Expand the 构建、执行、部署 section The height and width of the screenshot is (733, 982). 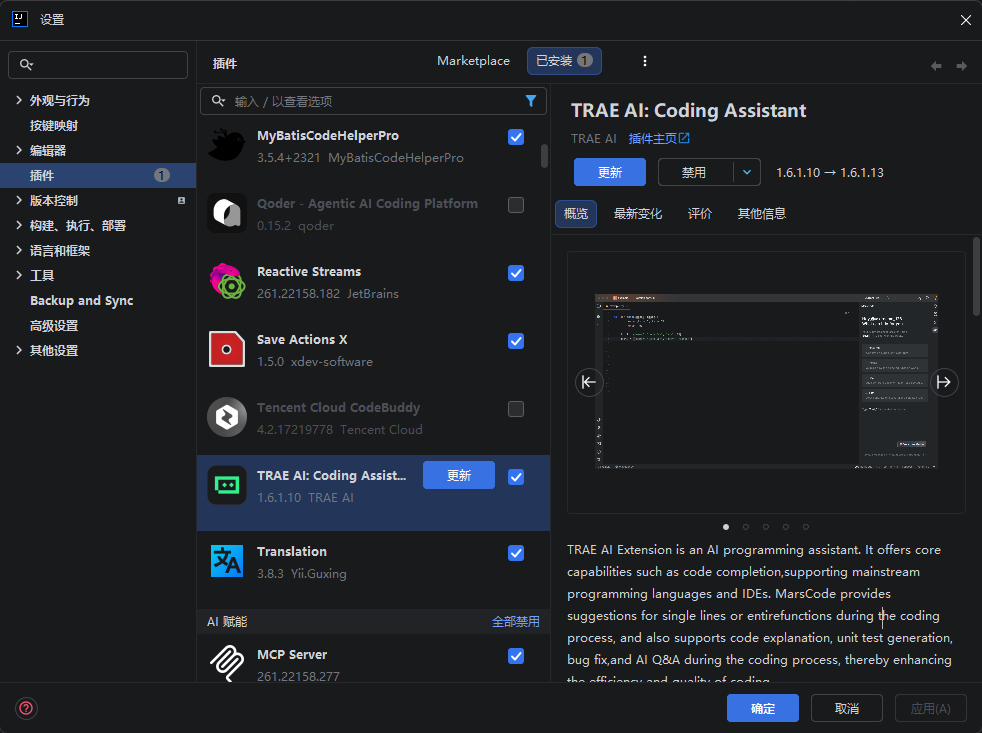[19, 225]
